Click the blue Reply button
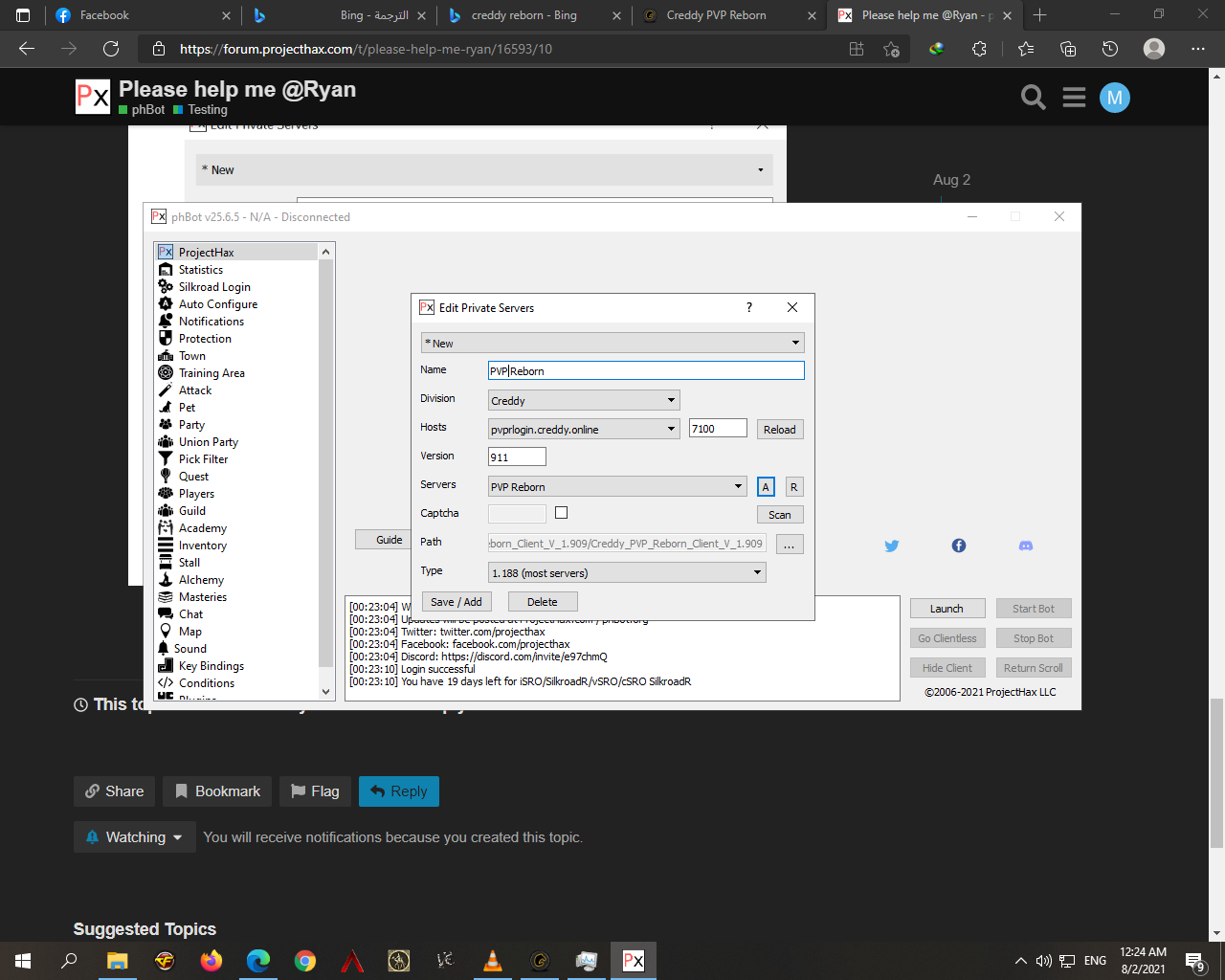 399,791
